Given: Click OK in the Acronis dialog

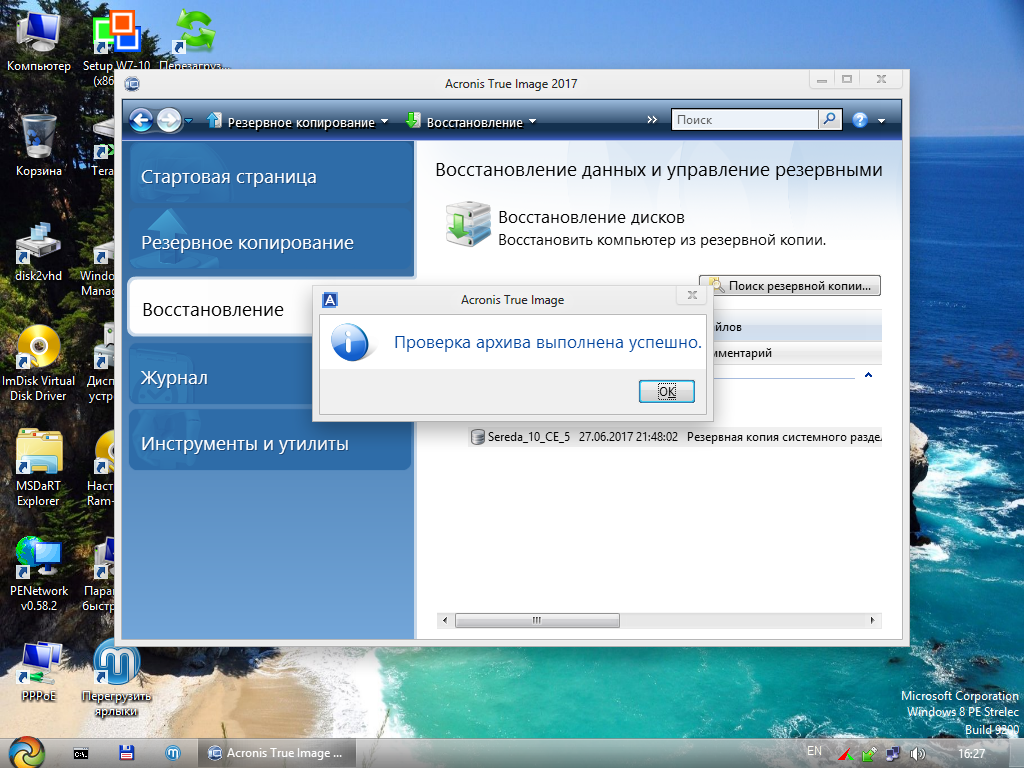Looking at the screenshot, I should (x=666, y=391).
